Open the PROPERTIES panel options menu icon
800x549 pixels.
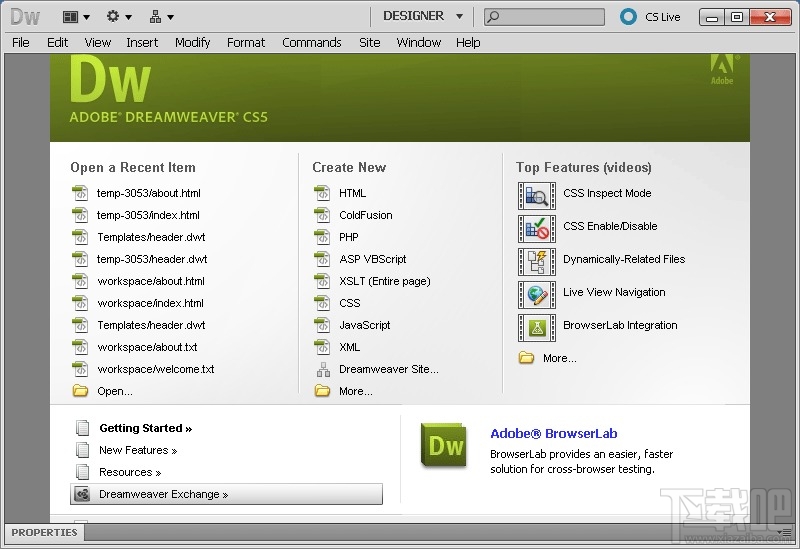click(786, 532)
